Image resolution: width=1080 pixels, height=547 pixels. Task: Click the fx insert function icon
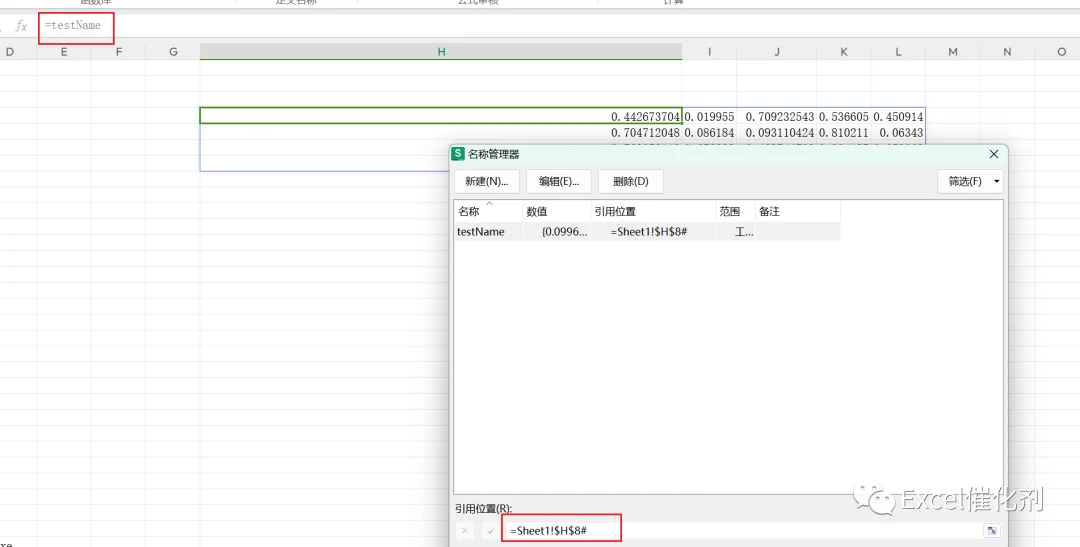(x=21, y=26)
